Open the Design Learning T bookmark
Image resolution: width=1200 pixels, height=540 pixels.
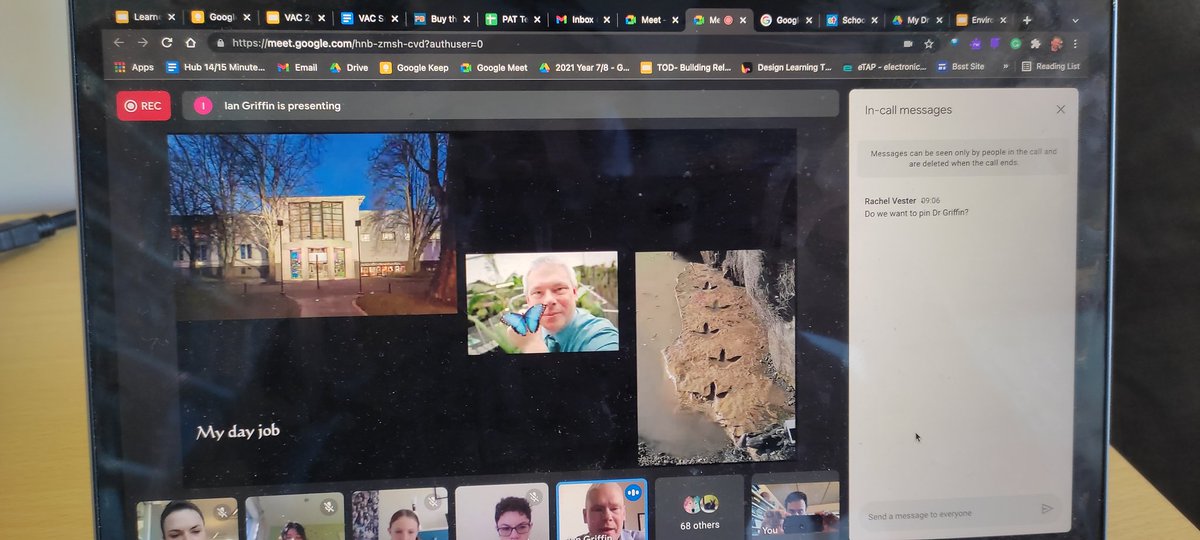click(x=786, y=67)
